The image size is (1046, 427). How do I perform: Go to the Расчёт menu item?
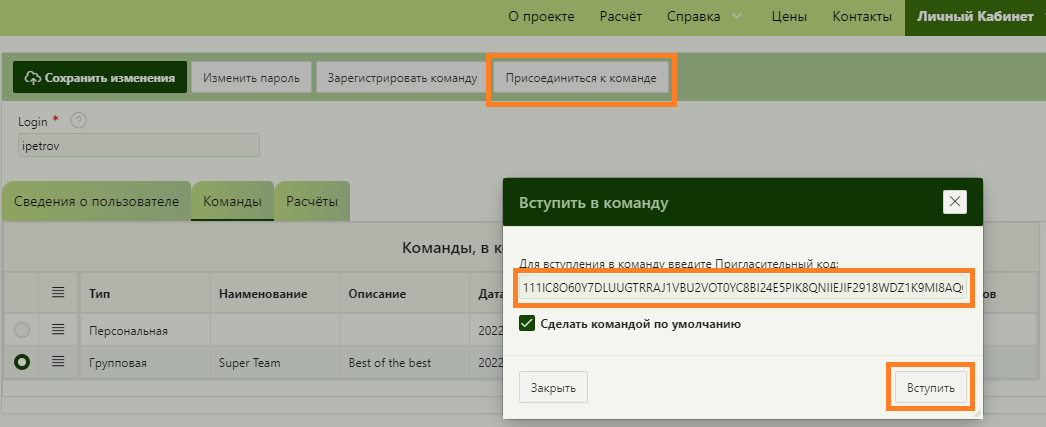click(620, 17)
